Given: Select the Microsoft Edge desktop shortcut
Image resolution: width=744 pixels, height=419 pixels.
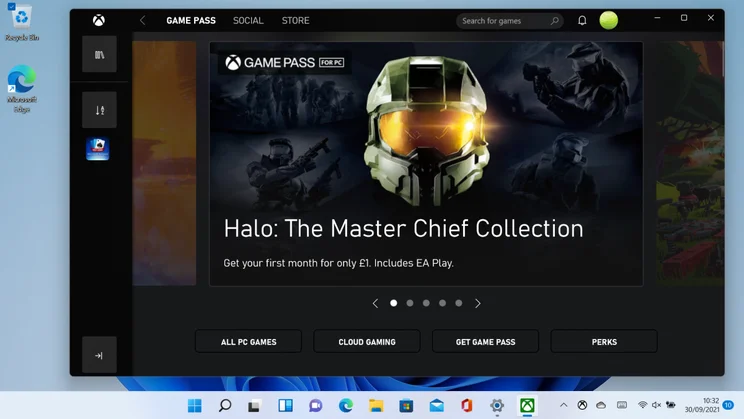Looking at the screenshot, I should click(x=21, y=89).
